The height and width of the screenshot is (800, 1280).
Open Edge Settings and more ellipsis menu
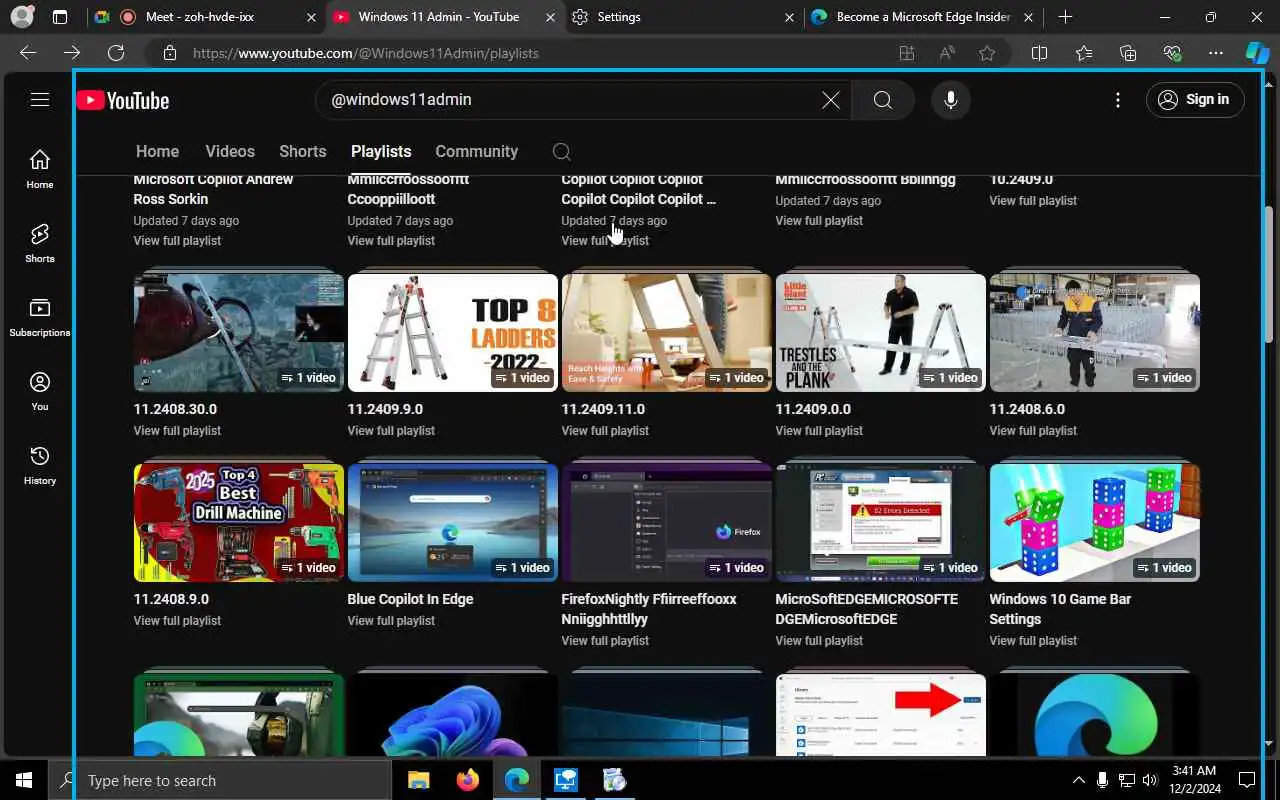1216,53
